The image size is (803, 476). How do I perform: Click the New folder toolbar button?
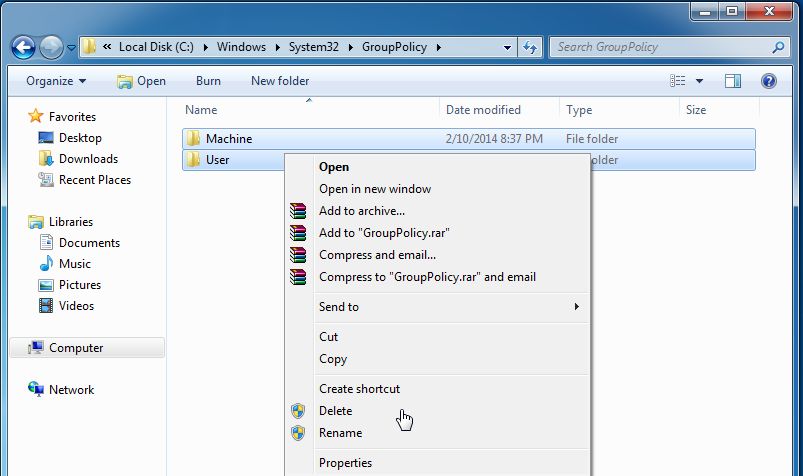click(x=280, y=81)
